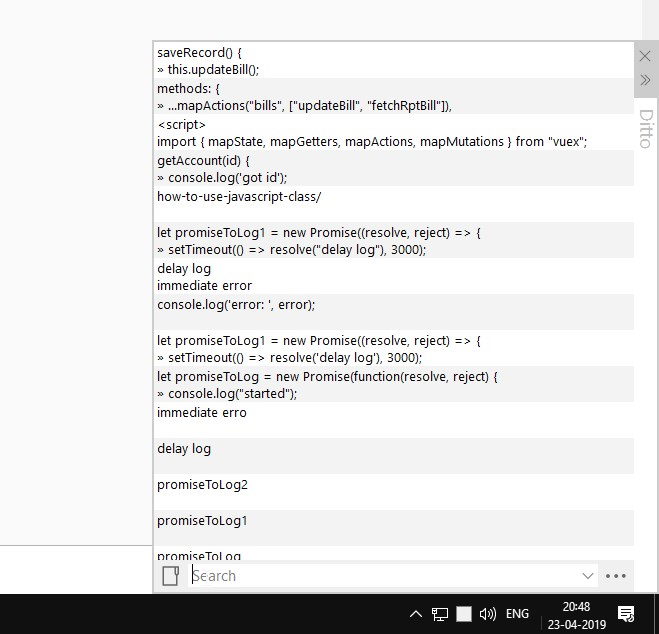
Task: Open the three-dots options menu
Action: (x=616, y=576)
